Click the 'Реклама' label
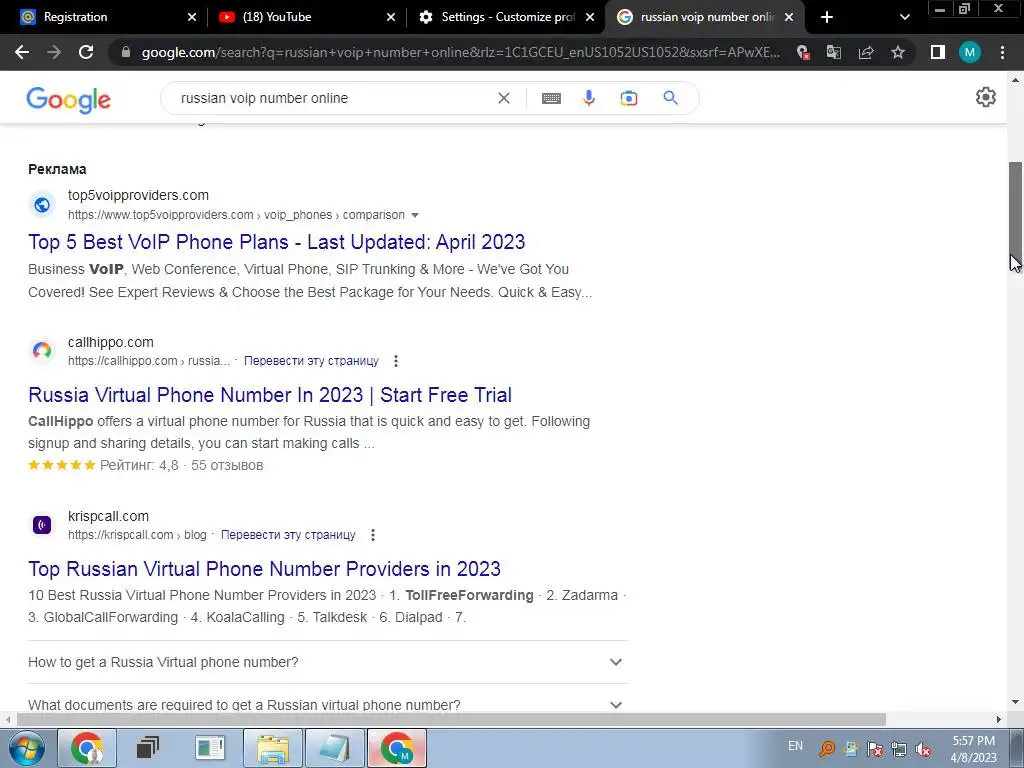Viewport: 1024px width, 768px height. pos(57,169)
